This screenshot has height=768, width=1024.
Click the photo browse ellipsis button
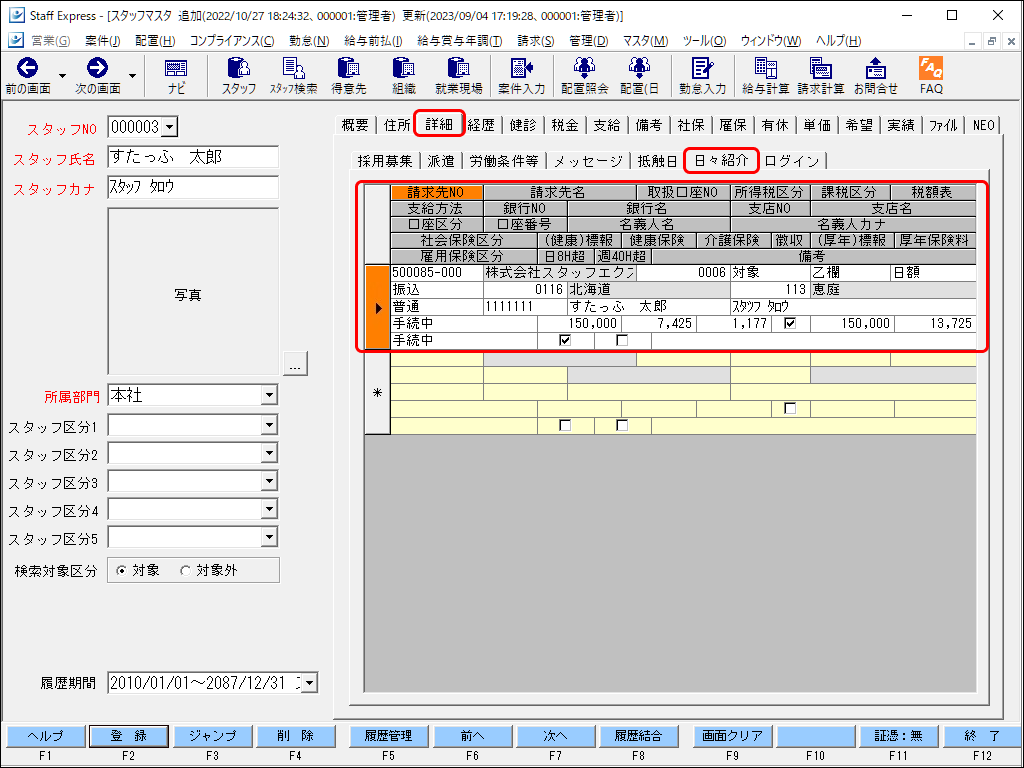tap(294, 366)
